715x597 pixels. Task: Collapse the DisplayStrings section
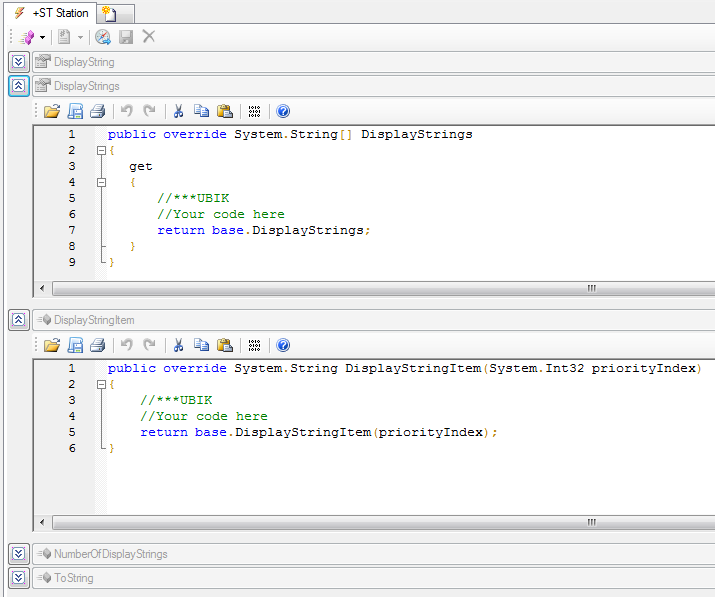18,86
